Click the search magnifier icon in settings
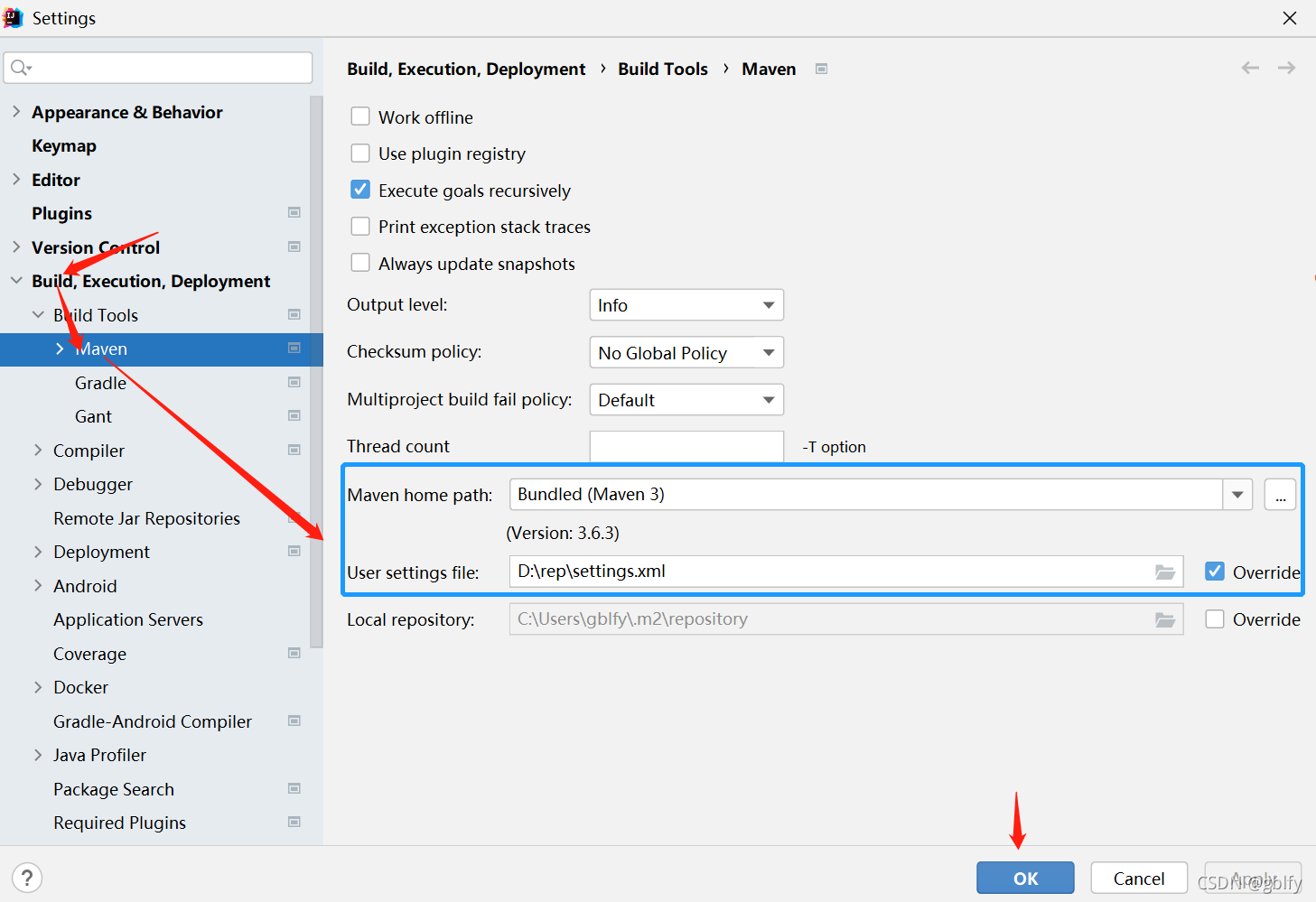 point(20,68)
